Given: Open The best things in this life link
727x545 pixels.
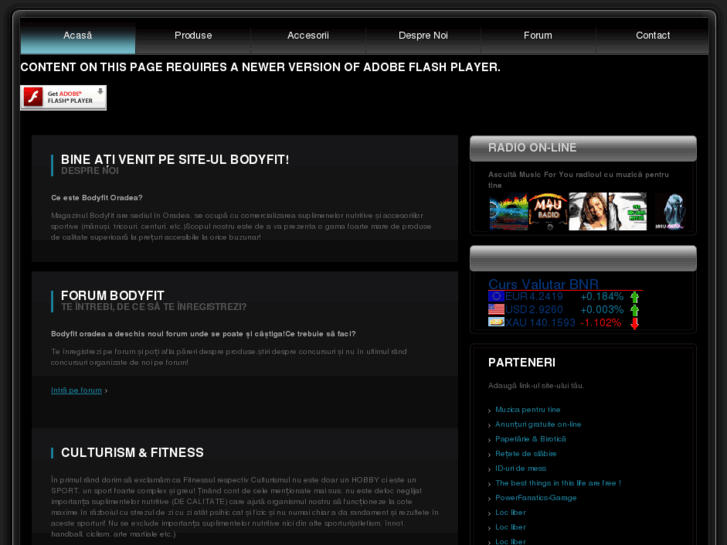Looking at the screenshot, I should point(558,483).
